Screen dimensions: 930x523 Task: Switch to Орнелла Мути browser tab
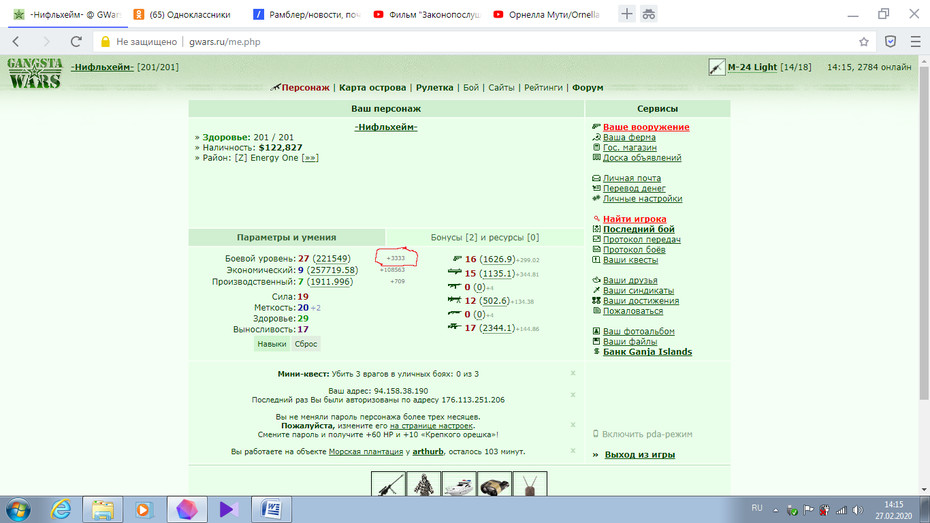click(x=546, y=14)
